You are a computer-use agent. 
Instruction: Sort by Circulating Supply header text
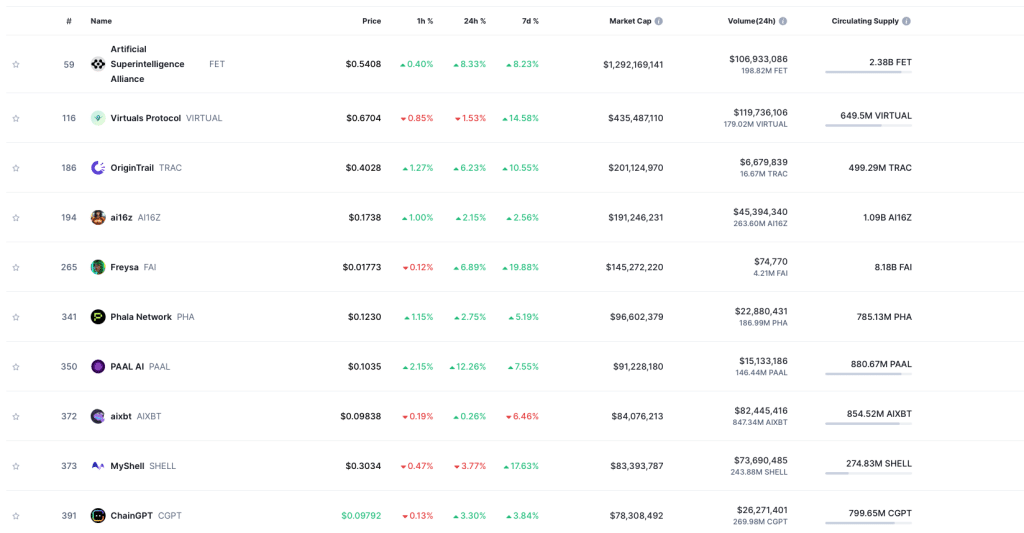coord(865,21)
